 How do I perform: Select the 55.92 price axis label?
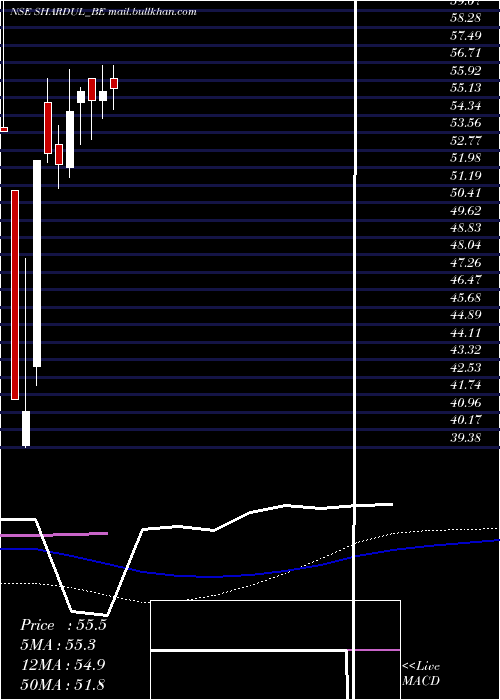coord(465,71)
